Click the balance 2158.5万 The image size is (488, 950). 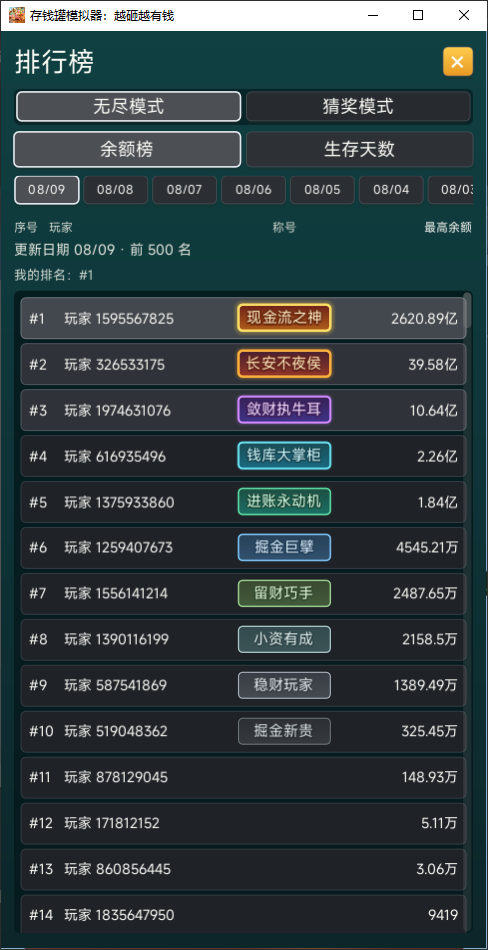[430, 640]
